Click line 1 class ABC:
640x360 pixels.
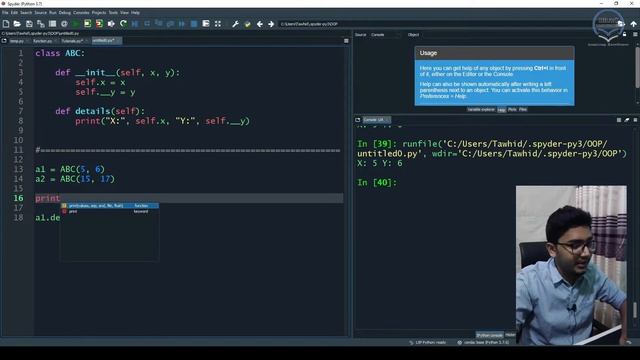coord(60,53)
